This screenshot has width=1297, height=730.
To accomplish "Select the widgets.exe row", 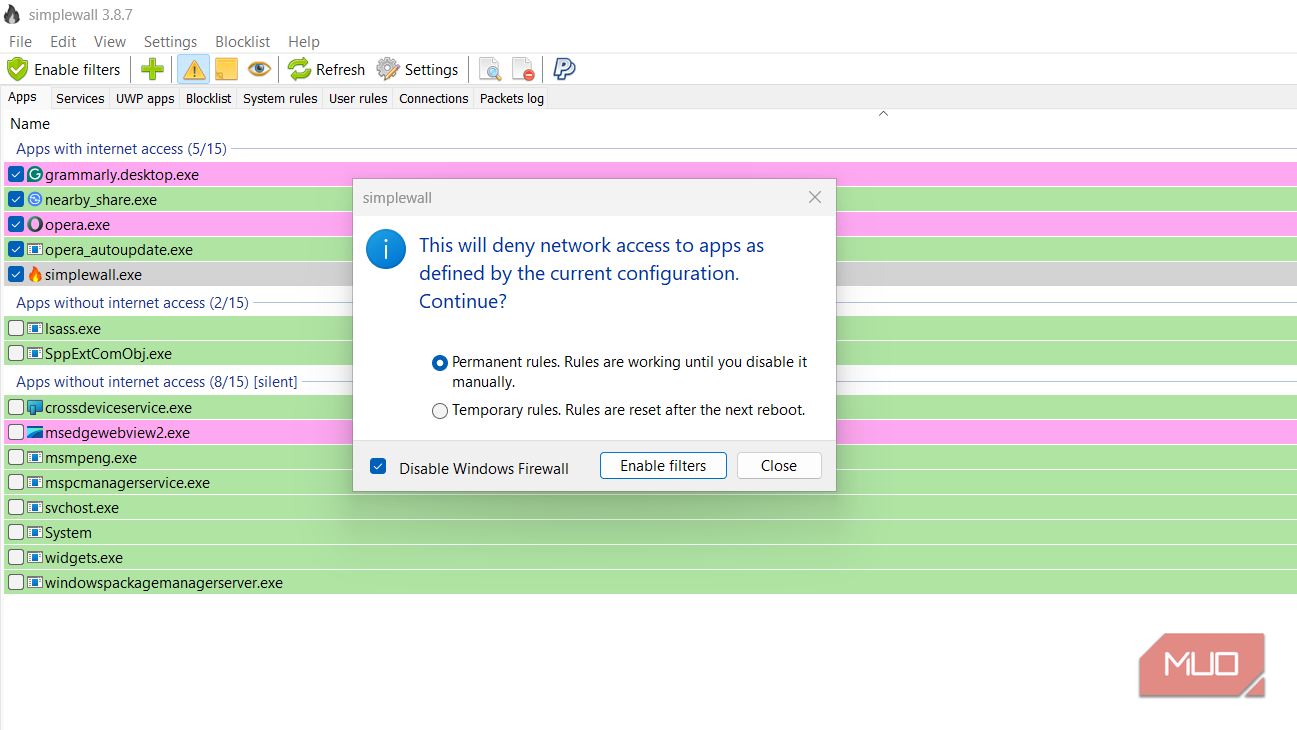I will point(650,557).
